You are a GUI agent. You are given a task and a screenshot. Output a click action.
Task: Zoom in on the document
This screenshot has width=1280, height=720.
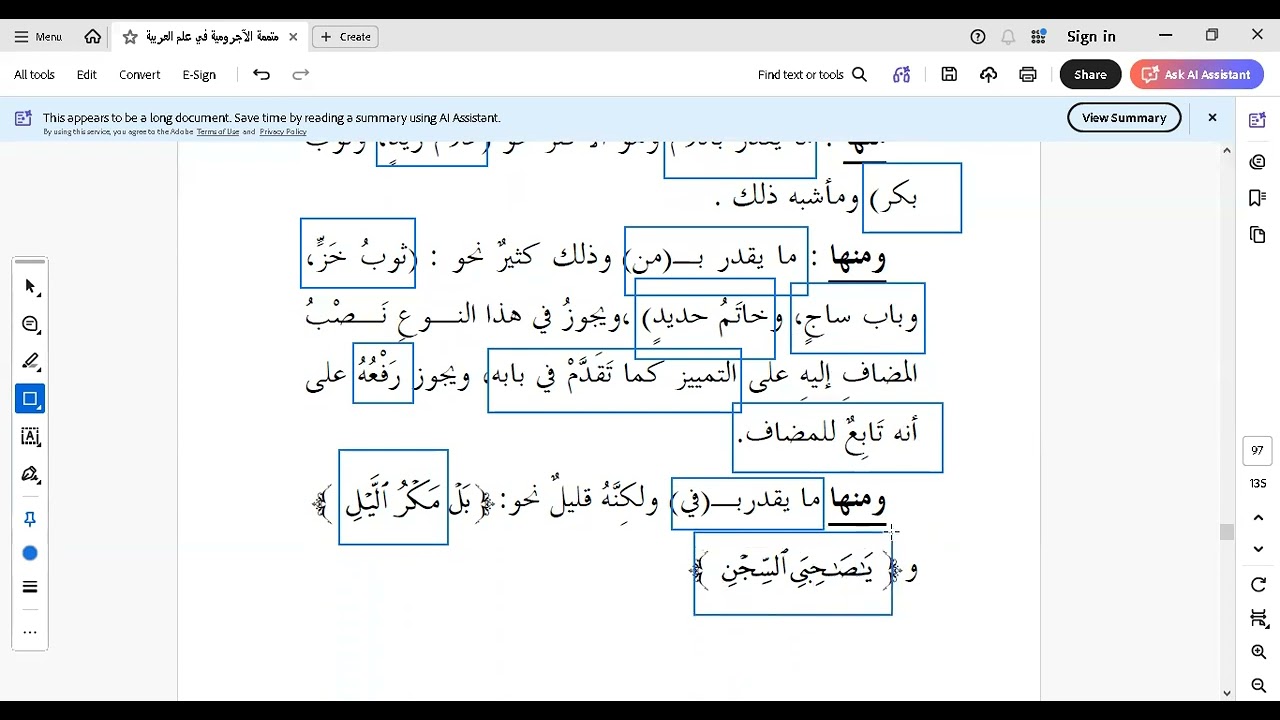click(1258, 652)
